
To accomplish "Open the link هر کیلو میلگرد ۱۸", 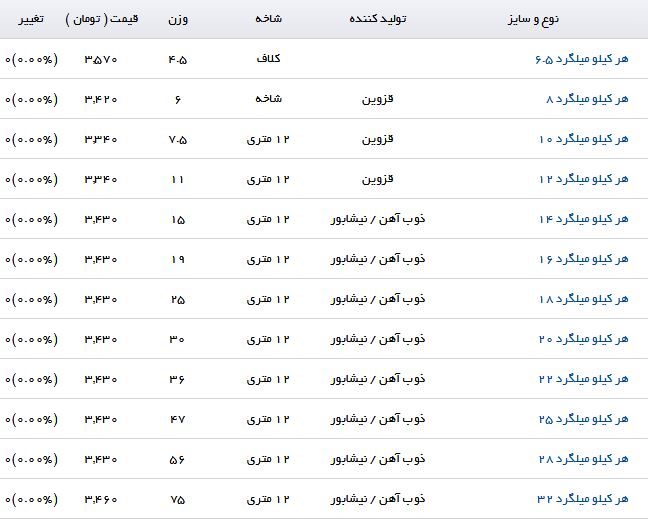I will coord(584,300).
